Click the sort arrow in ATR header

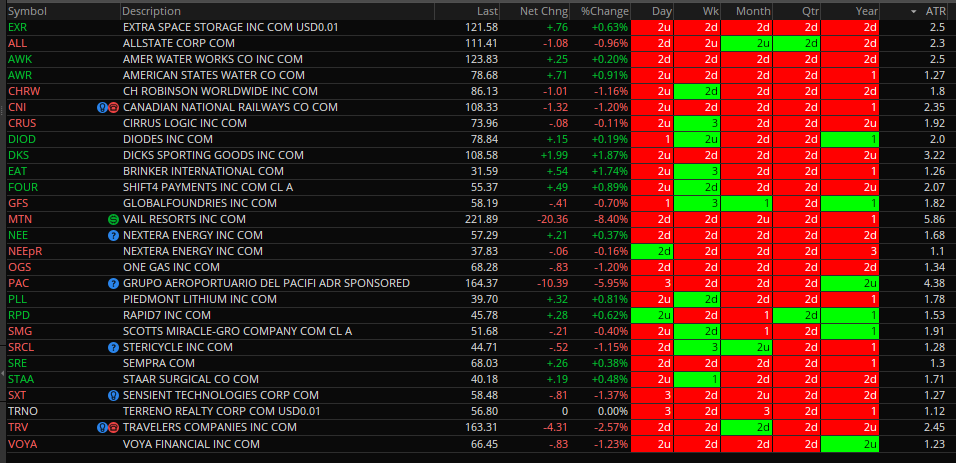913,12
